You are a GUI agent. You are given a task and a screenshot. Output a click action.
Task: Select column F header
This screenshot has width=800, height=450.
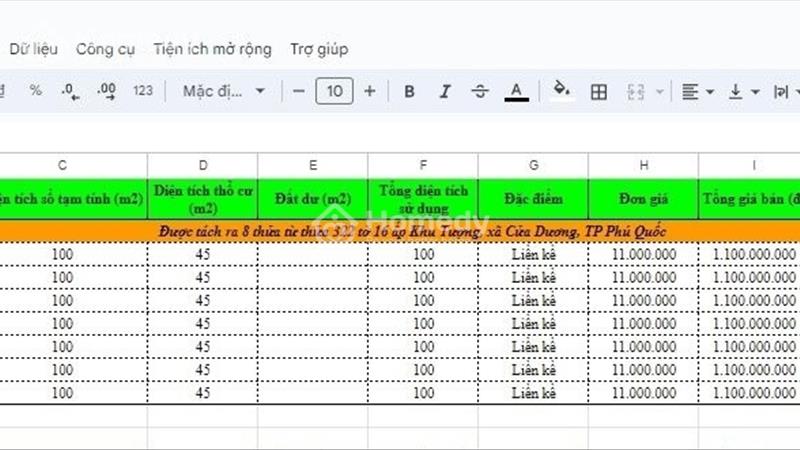coord(423,165)
